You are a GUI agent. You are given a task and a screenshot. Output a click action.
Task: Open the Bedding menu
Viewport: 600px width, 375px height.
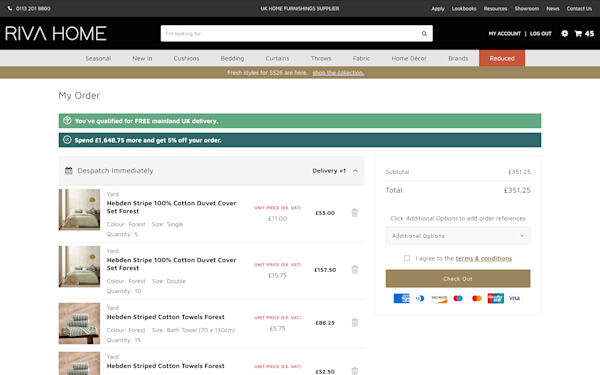232,58
